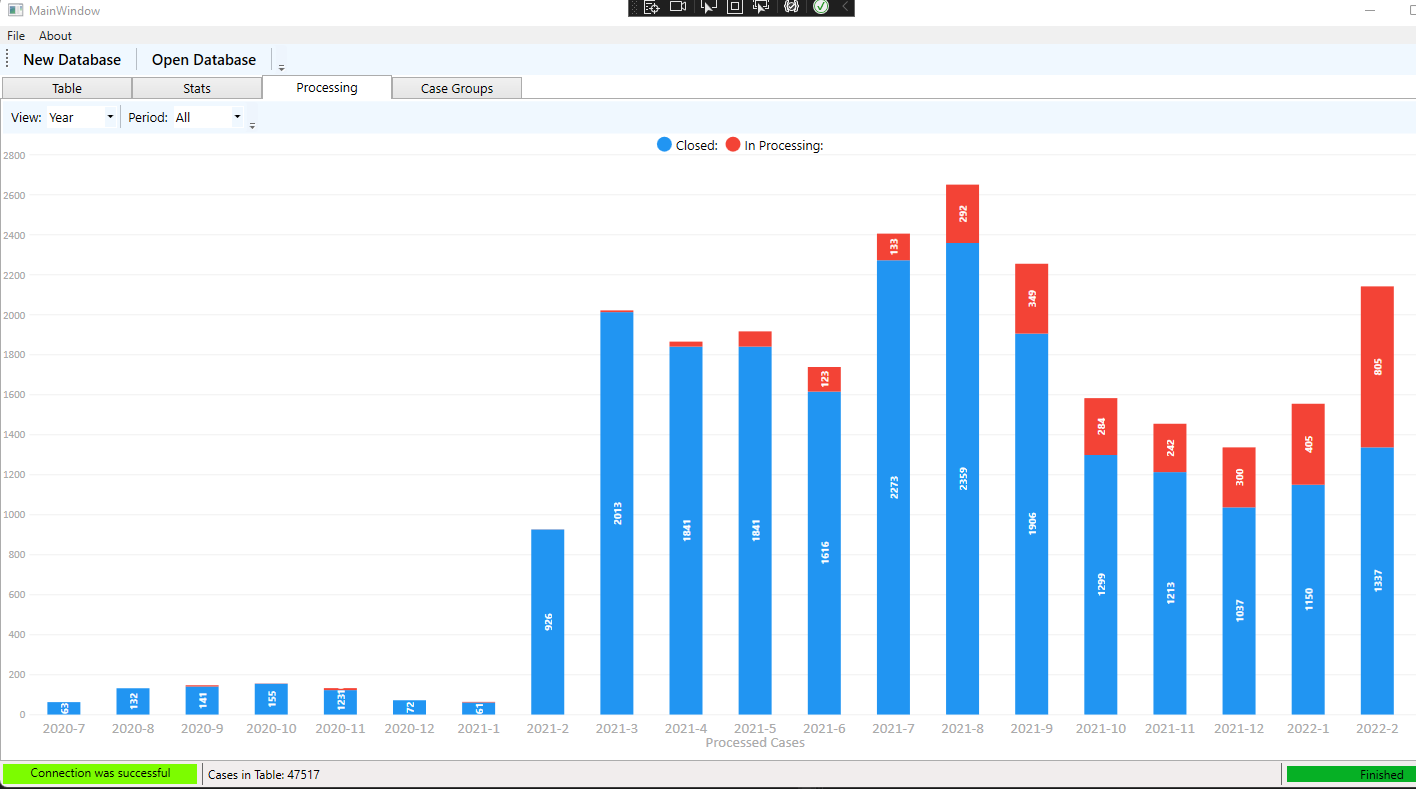Click the track focused element icon
Viewport: 1416px width, 789px height.
coord(760,7)
